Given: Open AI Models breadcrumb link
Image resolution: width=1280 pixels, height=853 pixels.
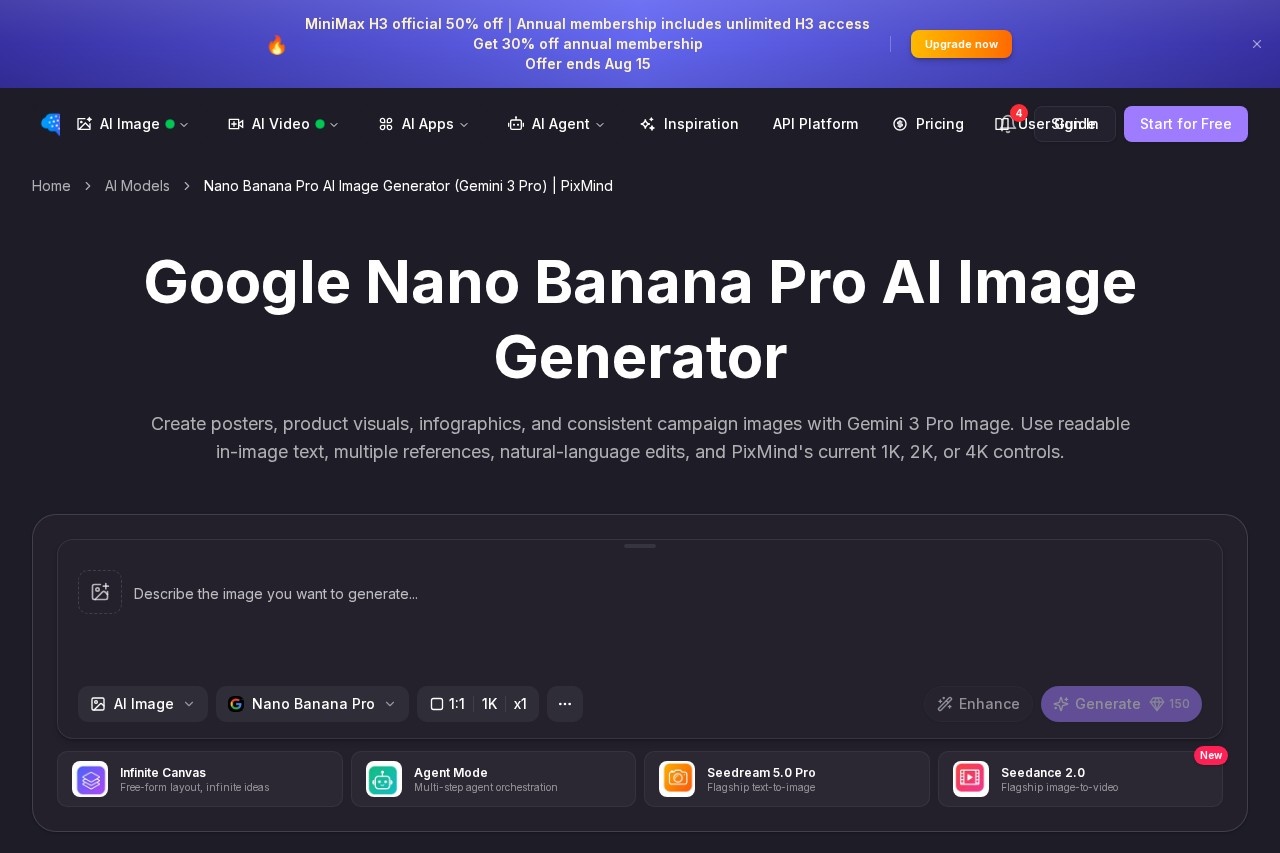Looking at the screenshot, I should [x=137, y=186].
